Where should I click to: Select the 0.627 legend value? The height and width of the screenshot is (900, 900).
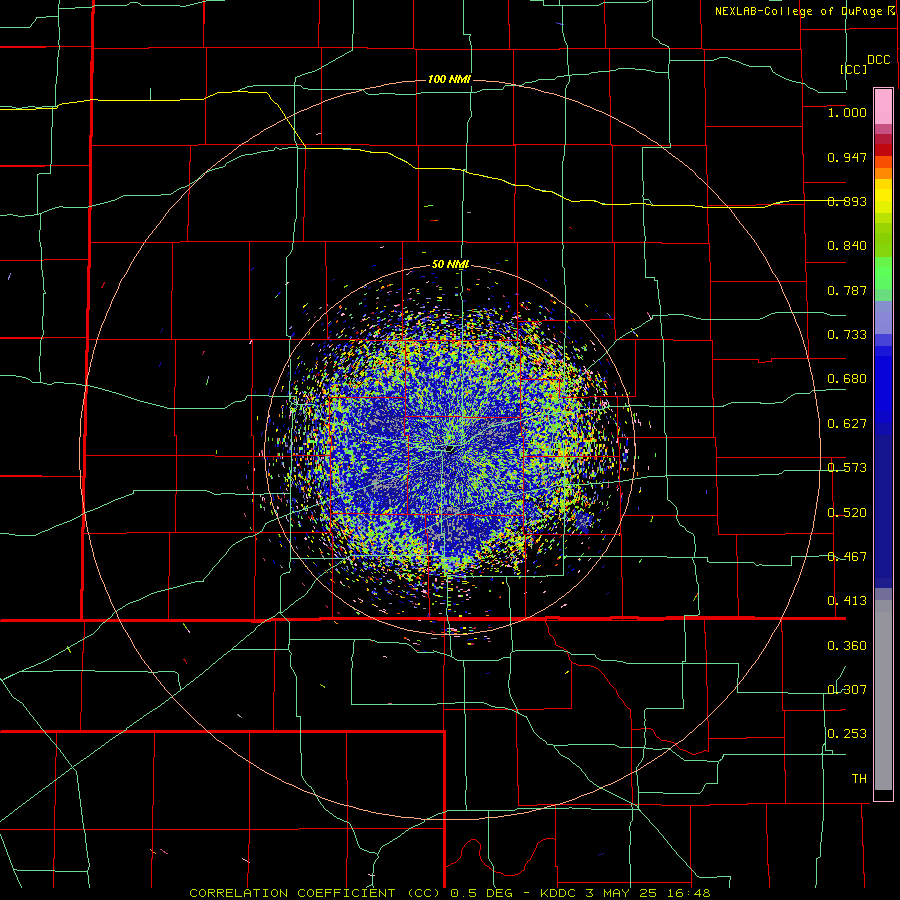(x=847, y=424)
